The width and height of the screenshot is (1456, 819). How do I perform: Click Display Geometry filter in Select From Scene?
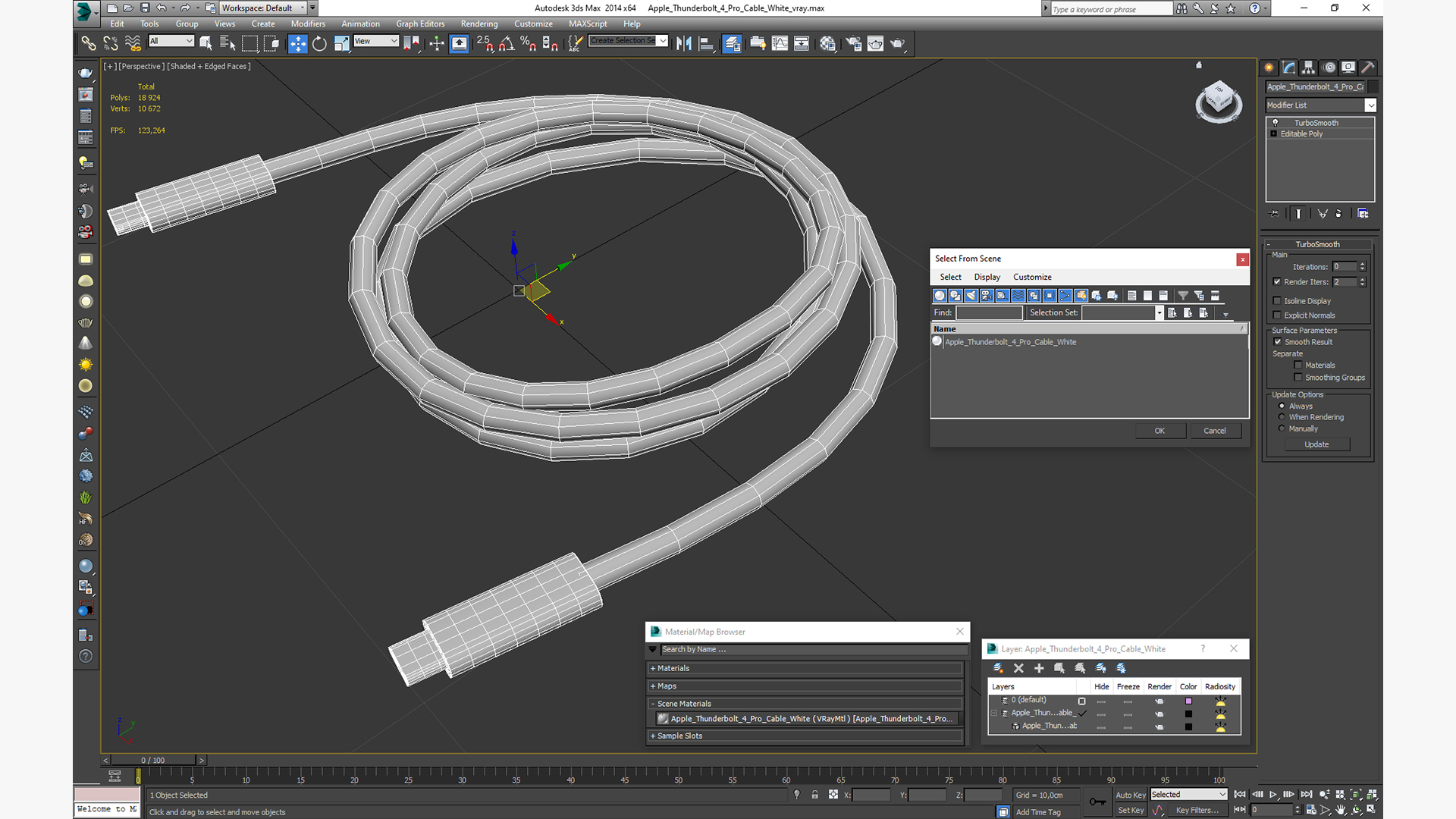coord(940,296)
